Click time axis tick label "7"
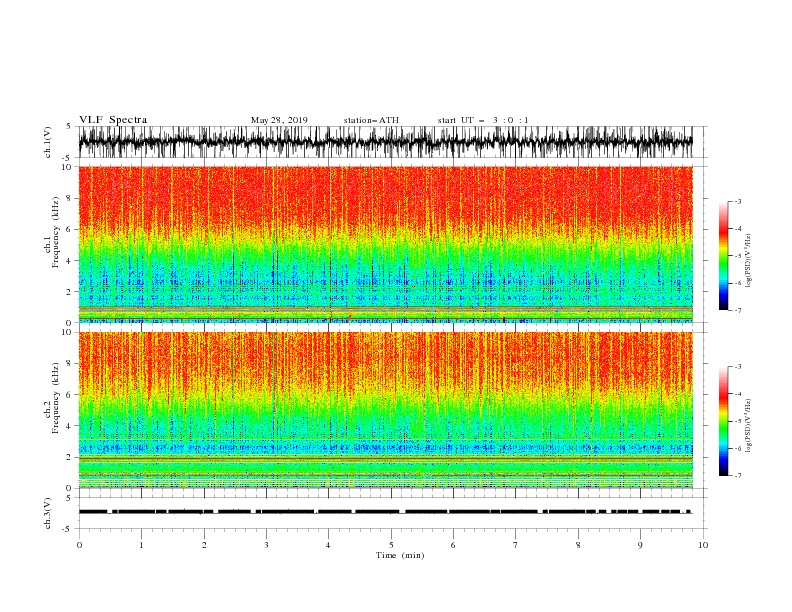 [x=515, y=545]
